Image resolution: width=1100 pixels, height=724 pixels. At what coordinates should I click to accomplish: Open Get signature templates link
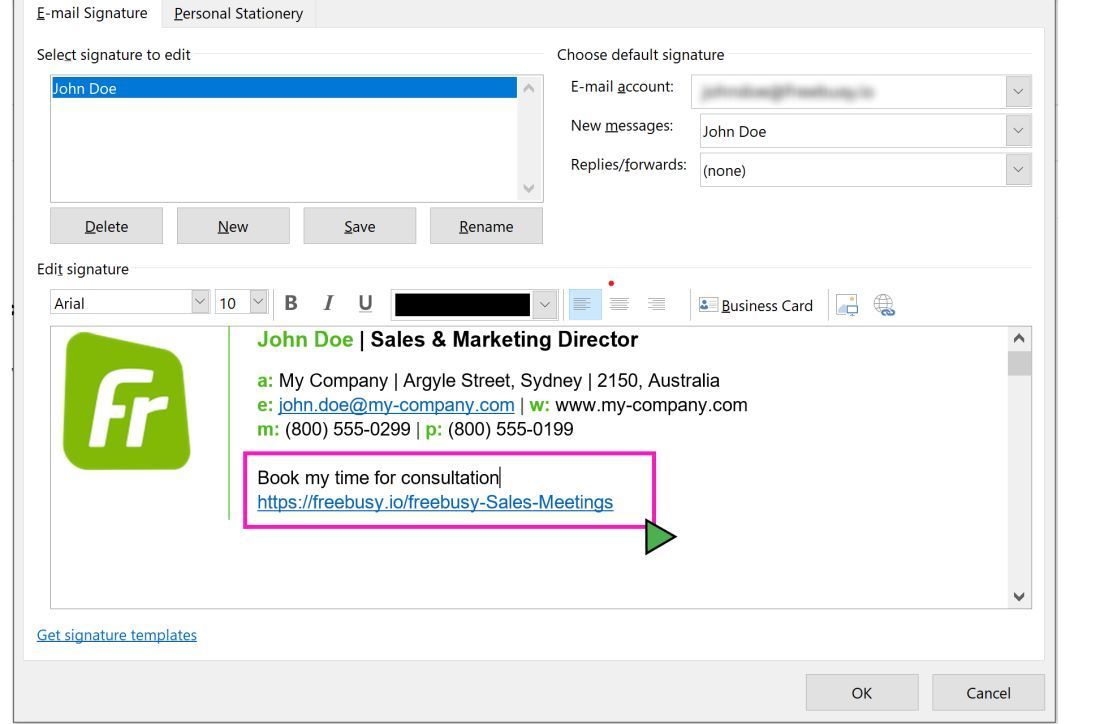pos(116,635)
